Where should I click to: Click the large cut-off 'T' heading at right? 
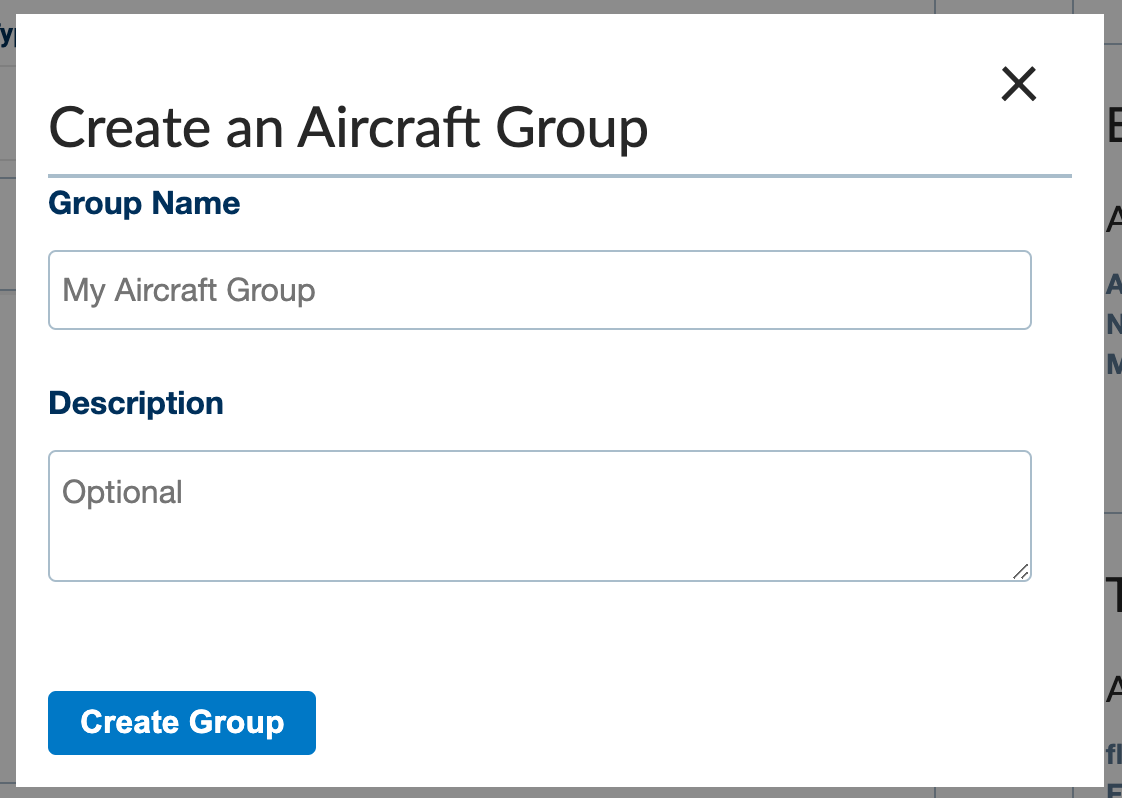[x=1114, y=595]
